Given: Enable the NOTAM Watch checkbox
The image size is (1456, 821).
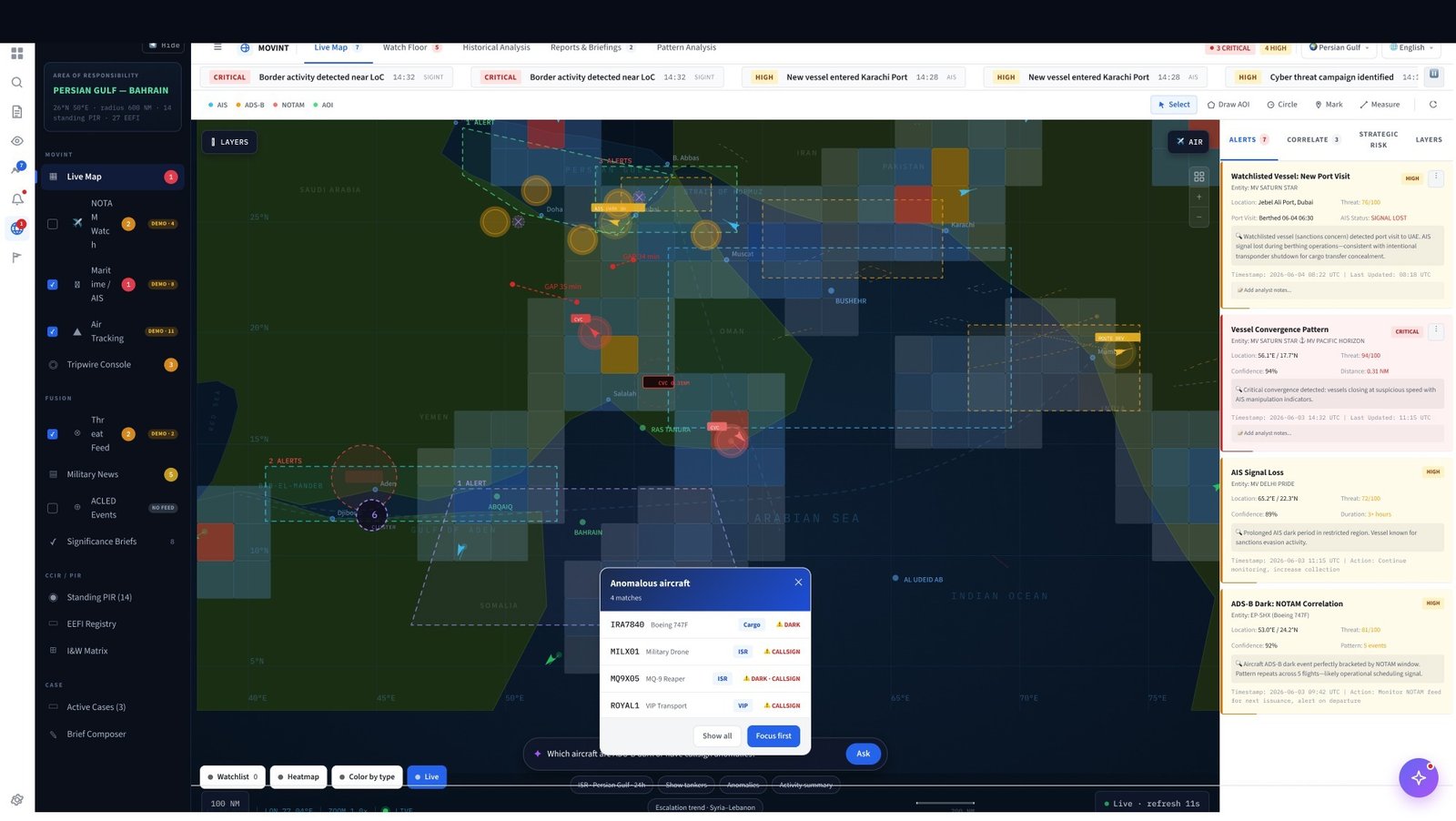Looking at the screenshot, I should click(52, 224).
